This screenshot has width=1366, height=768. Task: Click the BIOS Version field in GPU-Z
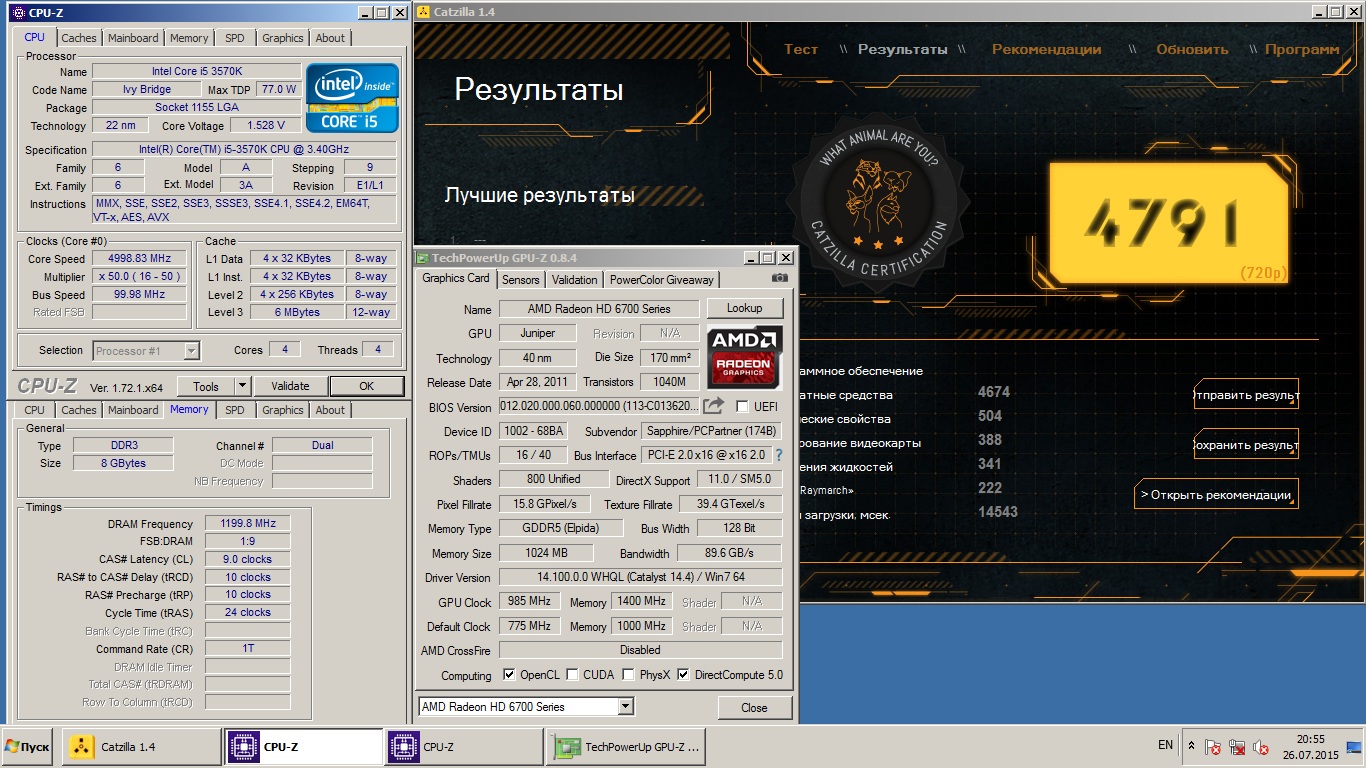[x=599, y=407]
